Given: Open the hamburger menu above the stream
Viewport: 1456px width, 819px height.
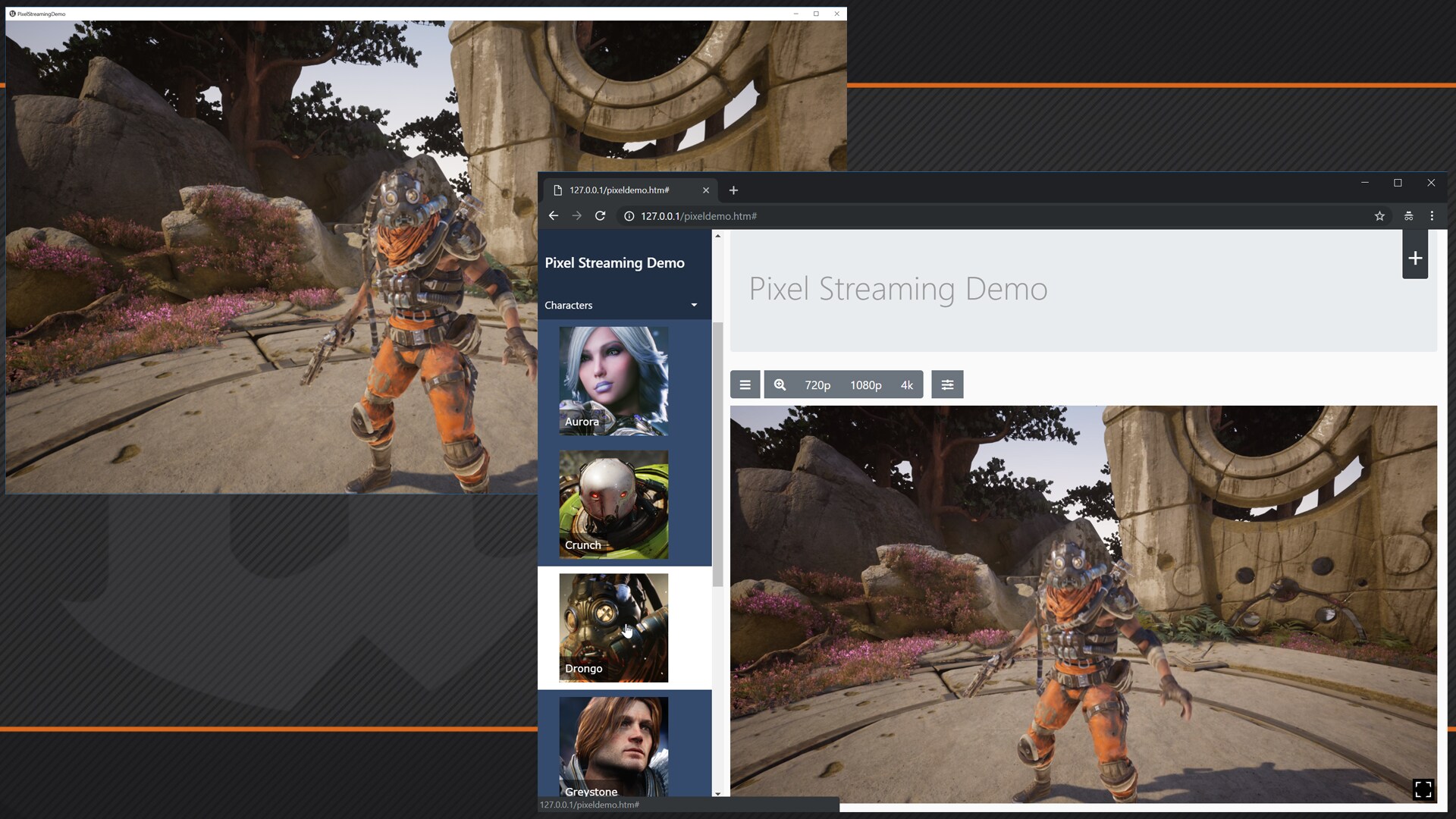Looking at the screenshot, I should coord(745,384).
